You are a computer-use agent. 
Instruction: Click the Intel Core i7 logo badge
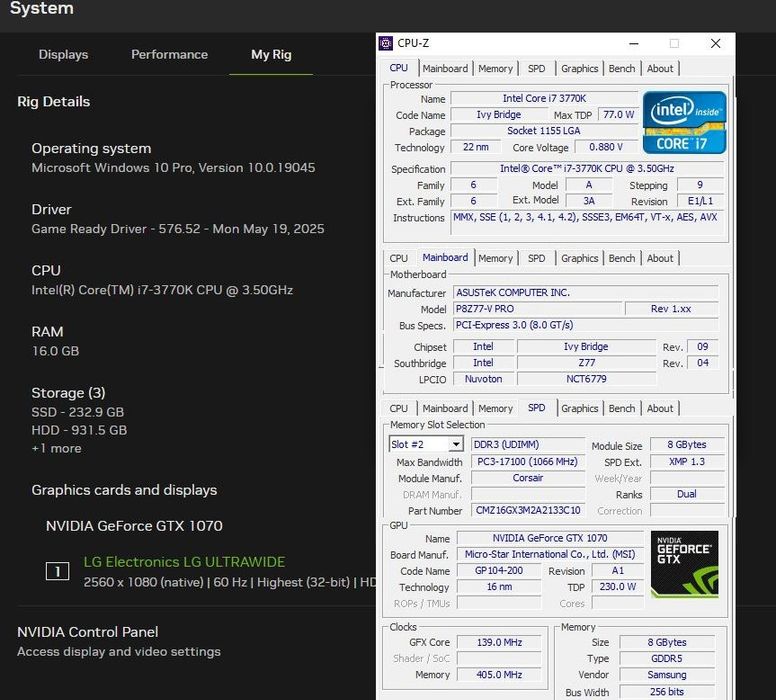684,122
